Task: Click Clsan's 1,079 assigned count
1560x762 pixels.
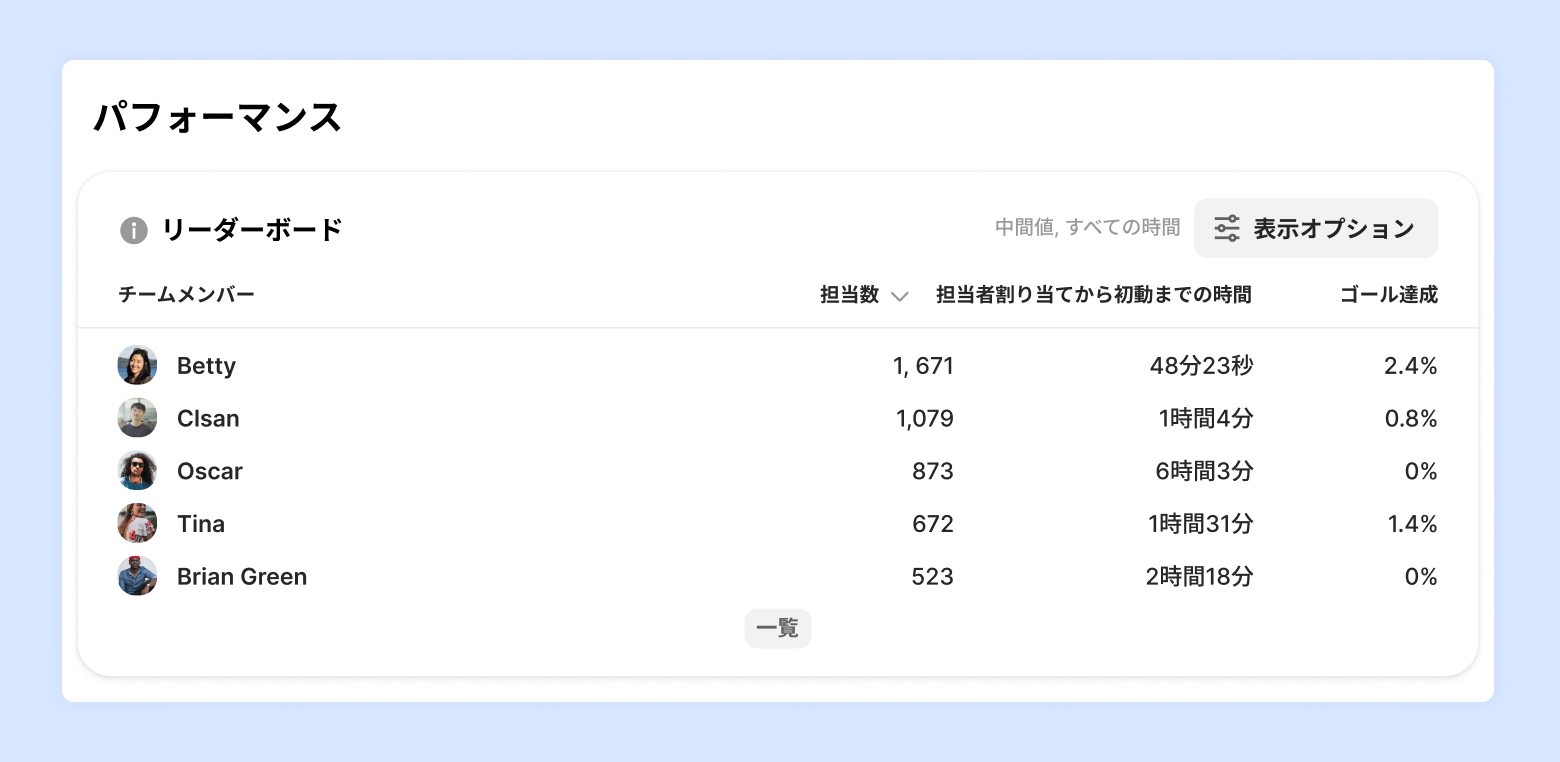Action: (925, 418)
